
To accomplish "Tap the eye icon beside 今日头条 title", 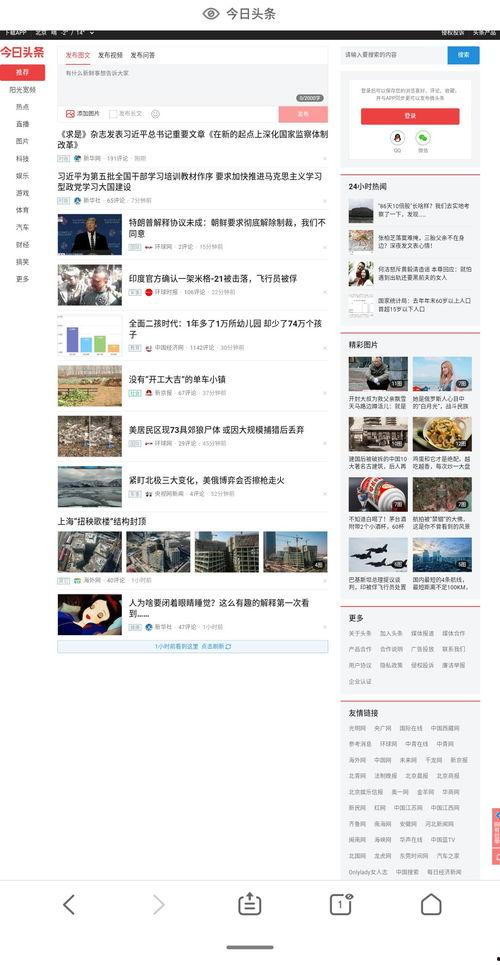I will (x=211, y=14).
